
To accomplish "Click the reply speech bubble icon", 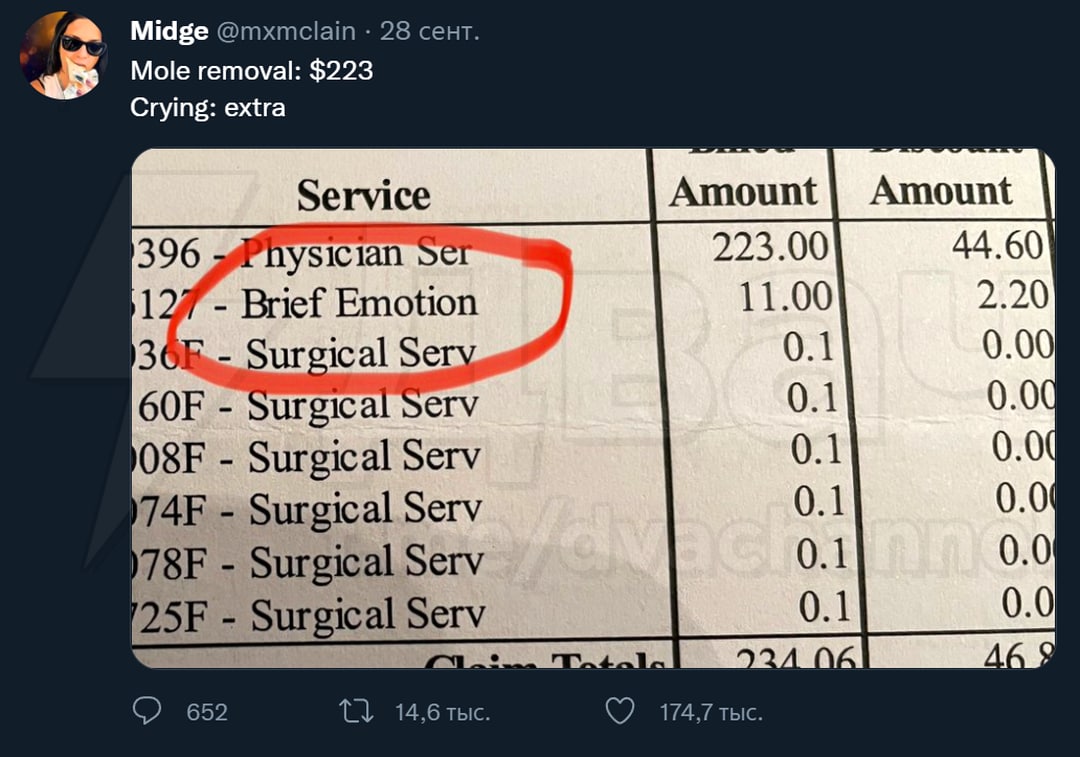I will [x=147, y=711].
